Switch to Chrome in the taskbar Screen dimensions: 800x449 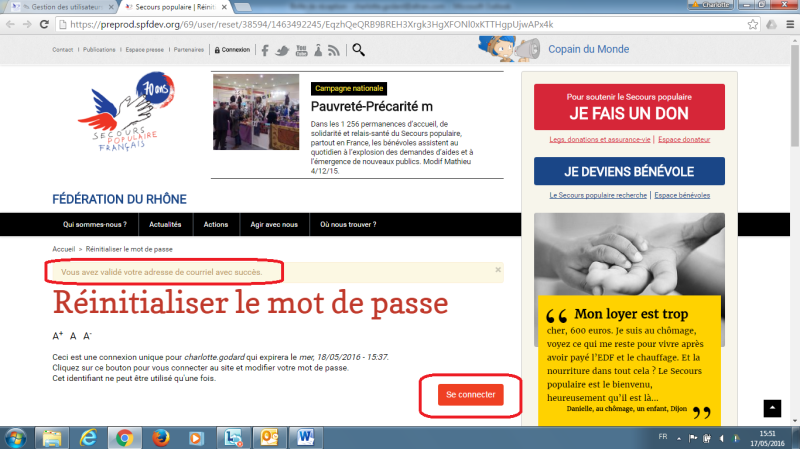pos(124,438)
